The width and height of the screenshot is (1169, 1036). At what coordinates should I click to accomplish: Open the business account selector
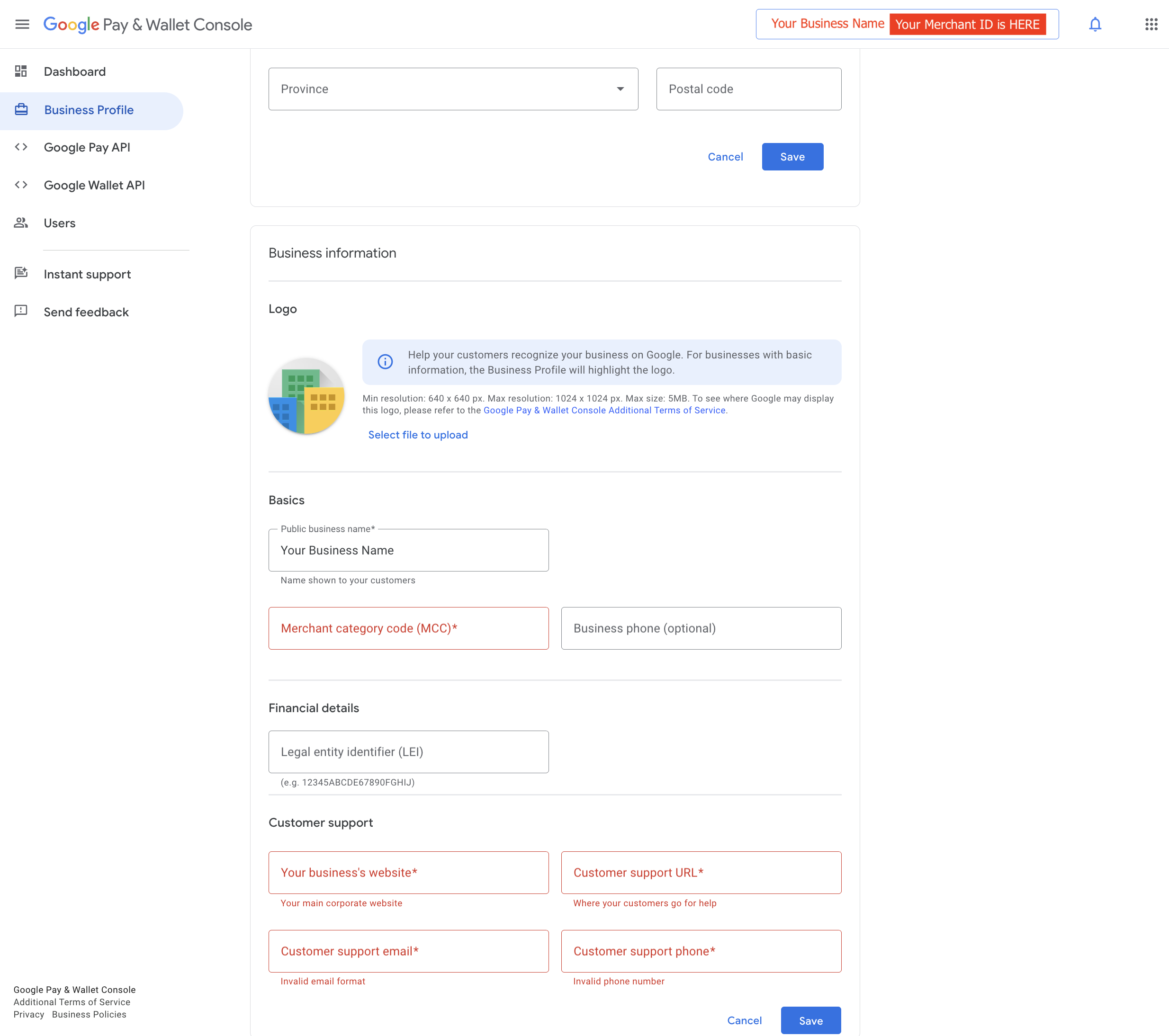click(907, 25)
